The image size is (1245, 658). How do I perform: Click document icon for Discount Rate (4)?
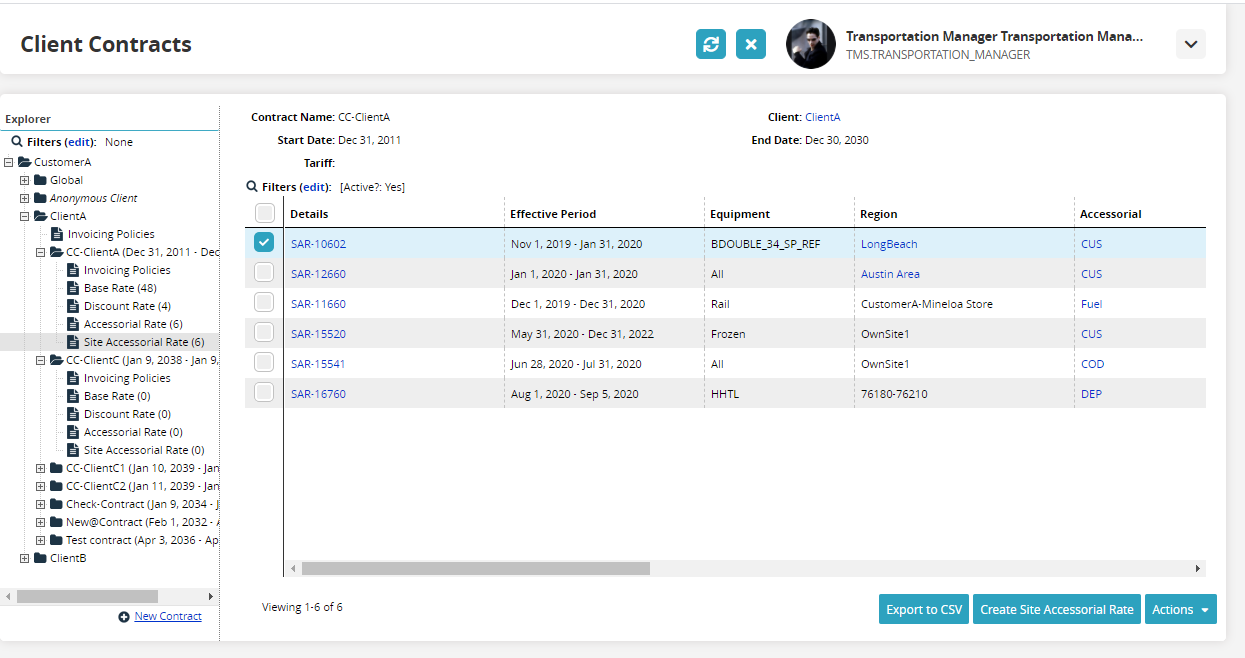tap(73, 306)
